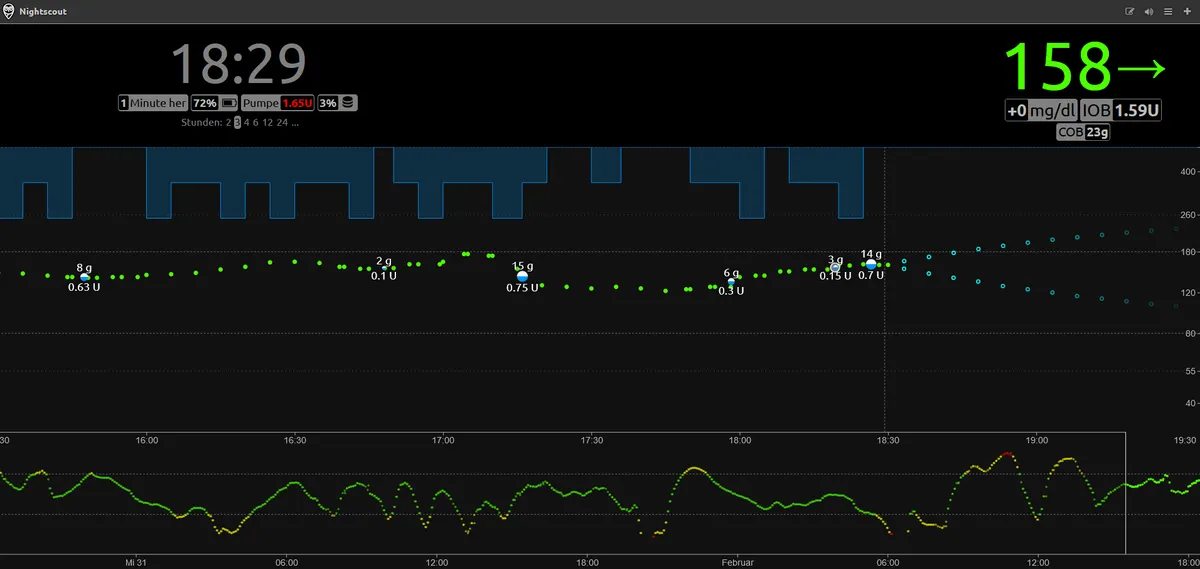Click the 18:30 time axis label
The width and height of the screenshot is (1200, 569).
point(888,440)
